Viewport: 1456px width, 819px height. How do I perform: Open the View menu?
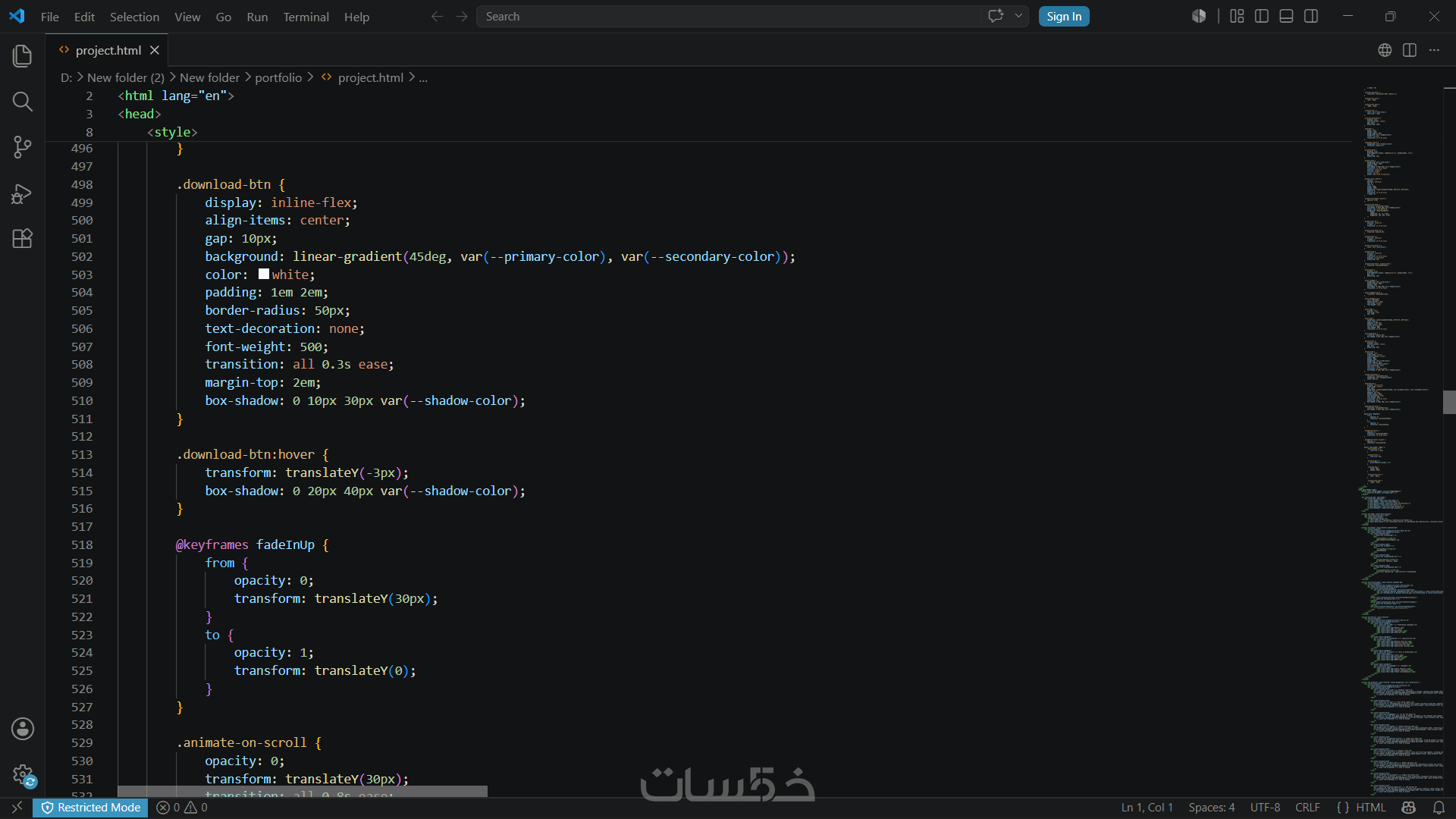click(x=187, y=17)
